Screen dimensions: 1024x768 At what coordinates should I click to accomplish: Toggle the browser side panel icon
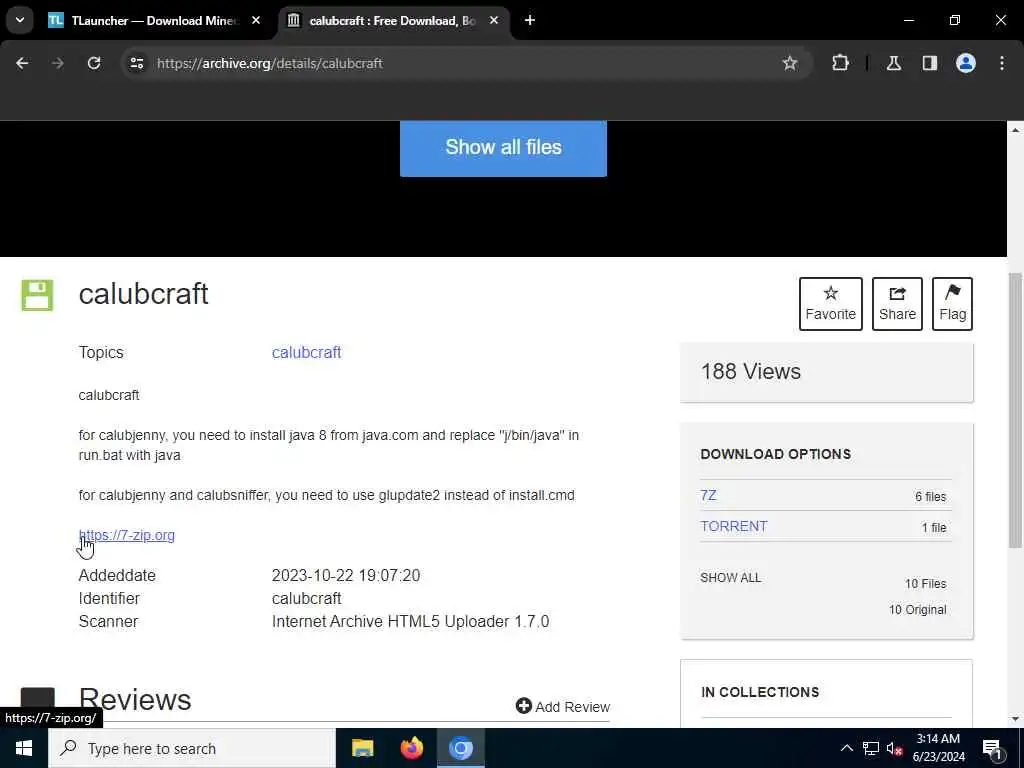[x=930, y=63]
